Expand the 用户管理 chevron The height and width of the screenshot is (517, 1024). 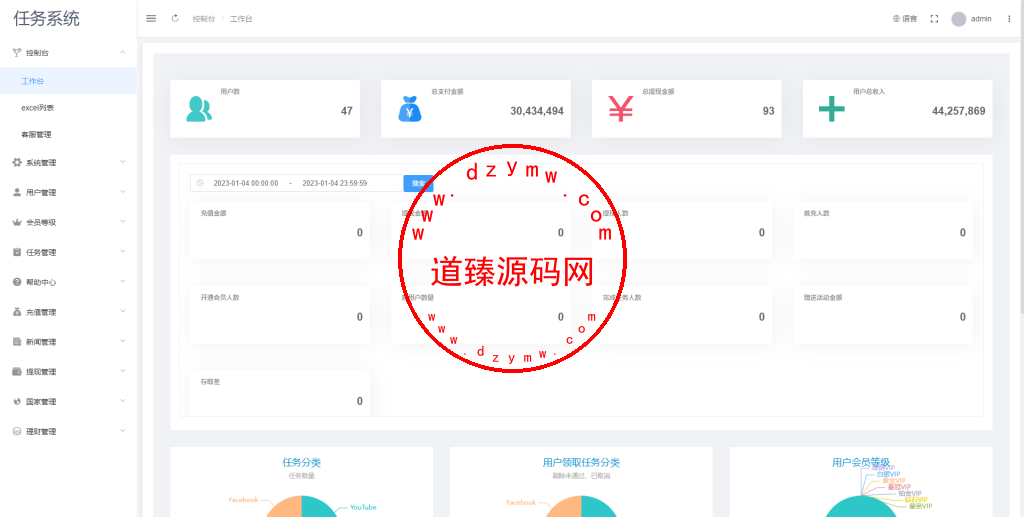click(123, 192)
